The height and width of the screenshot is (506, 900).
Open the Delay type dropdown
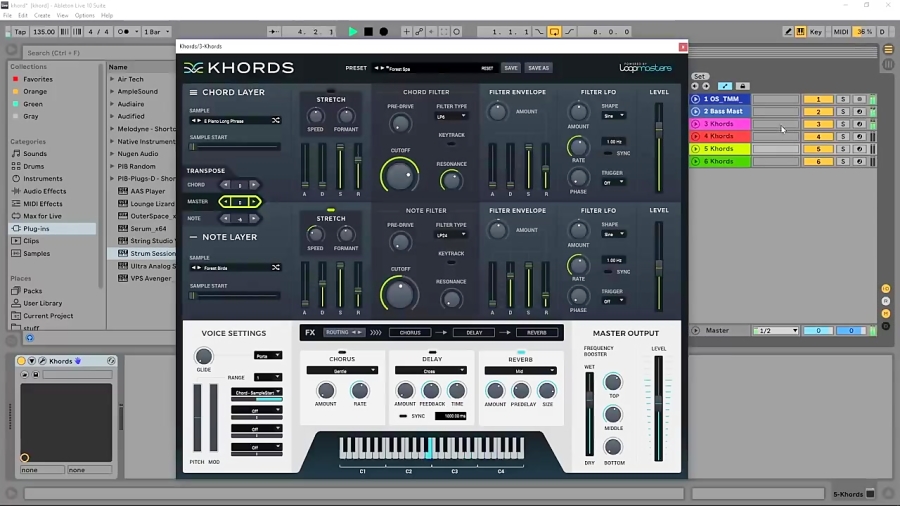click(x=430, y=371)
